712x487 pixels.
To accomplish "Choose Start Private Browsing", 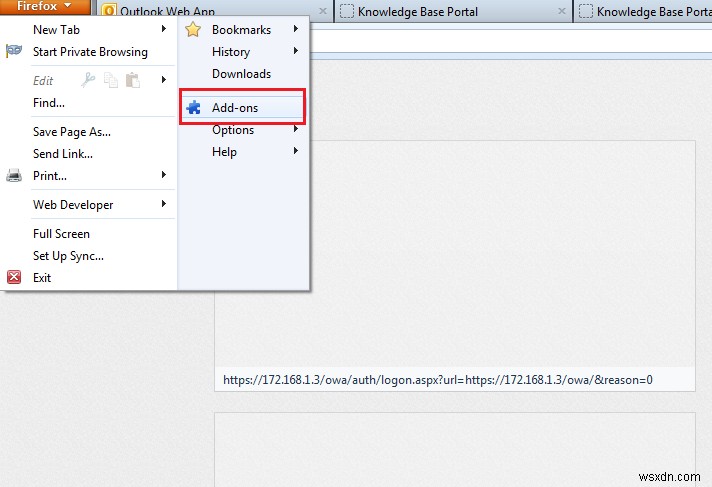I will click(90, 52).
